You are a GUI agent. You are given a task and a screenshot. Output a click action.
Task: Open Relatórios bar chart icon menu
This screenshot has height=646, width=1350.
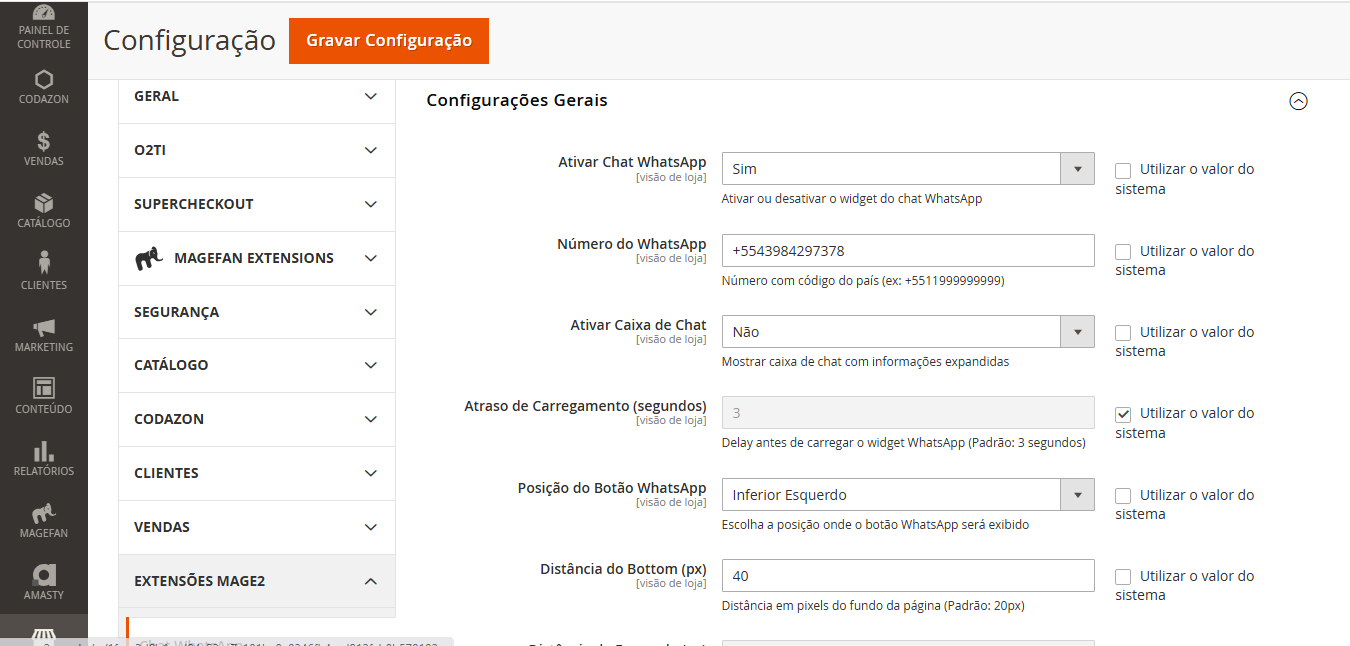click(44, 459)
